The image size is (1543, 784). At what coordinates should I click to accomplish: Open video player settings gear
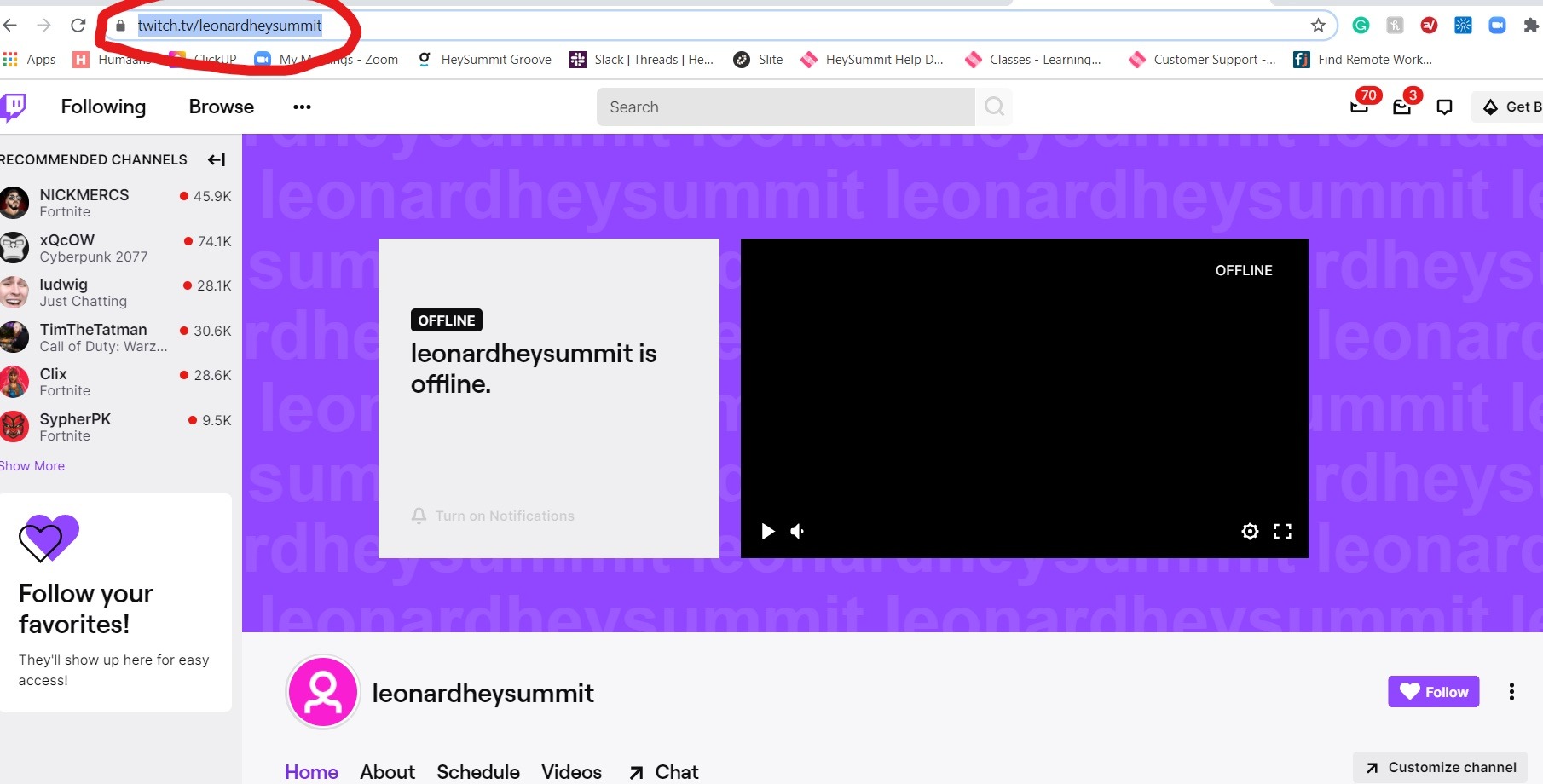point(1250,531)
